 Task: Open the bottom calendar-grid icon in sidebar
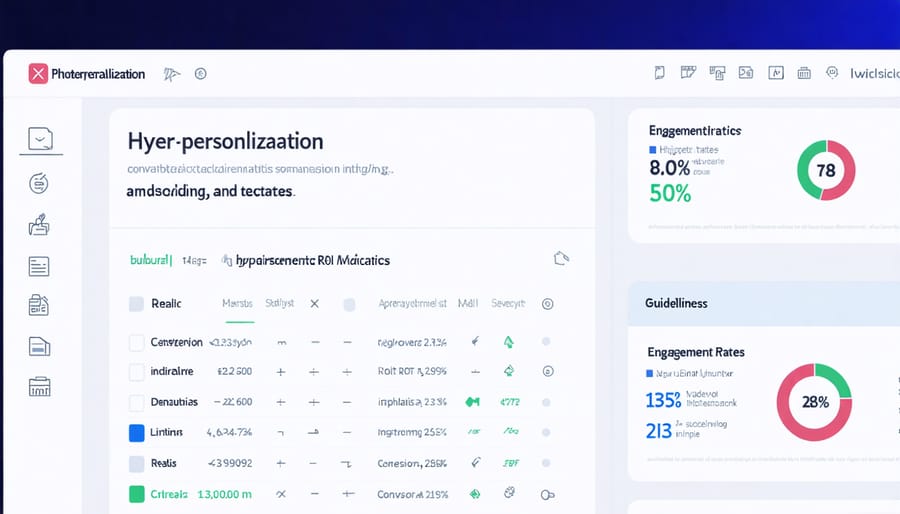[40, 387]
